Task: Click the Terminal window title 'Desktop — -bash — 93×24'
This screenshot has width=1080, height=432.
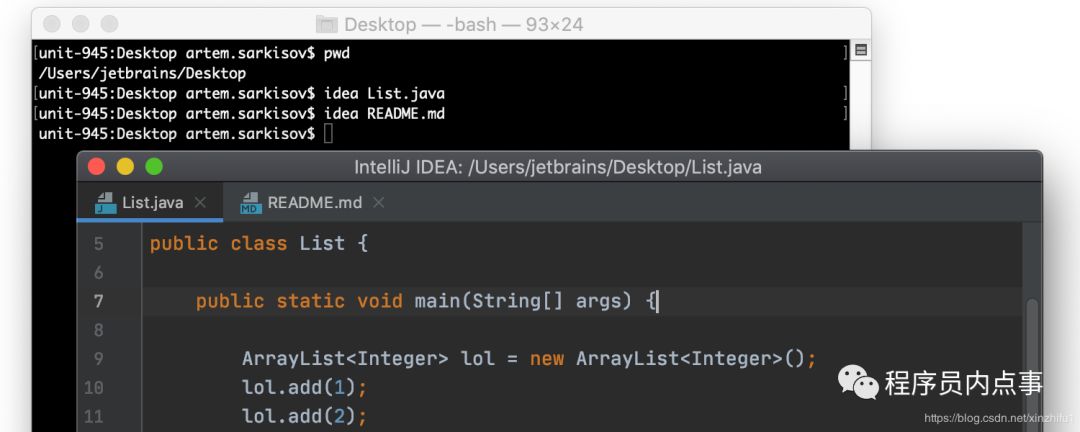Action: [464, 25]
